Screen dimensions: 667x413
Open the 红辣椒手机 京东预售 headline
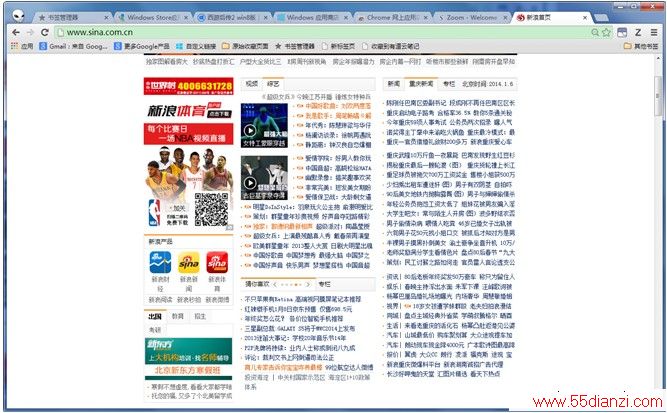tap(298, 309)
